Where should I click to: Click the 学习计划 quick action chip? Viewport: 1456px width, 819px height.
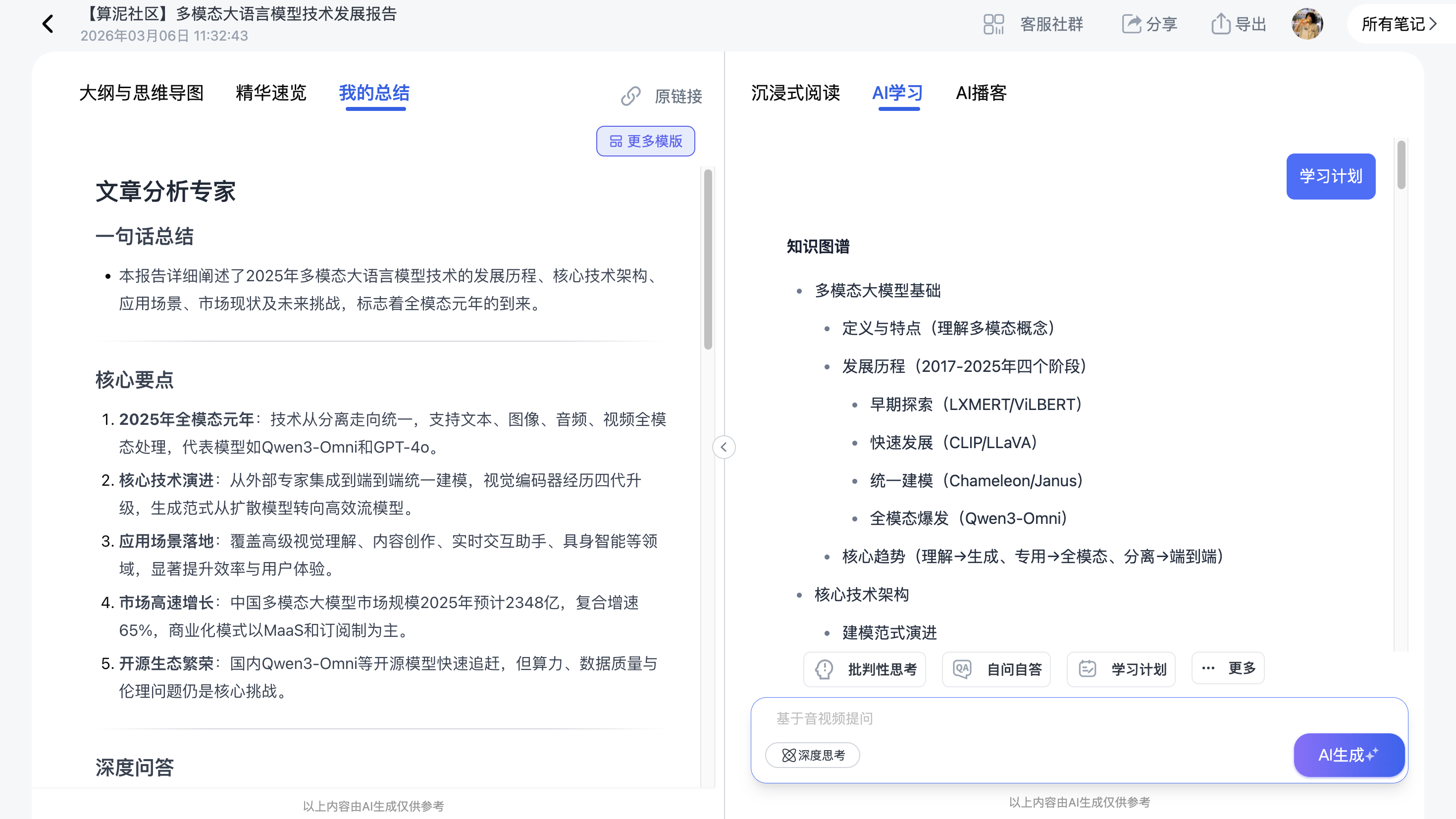tap(1121, 669)
